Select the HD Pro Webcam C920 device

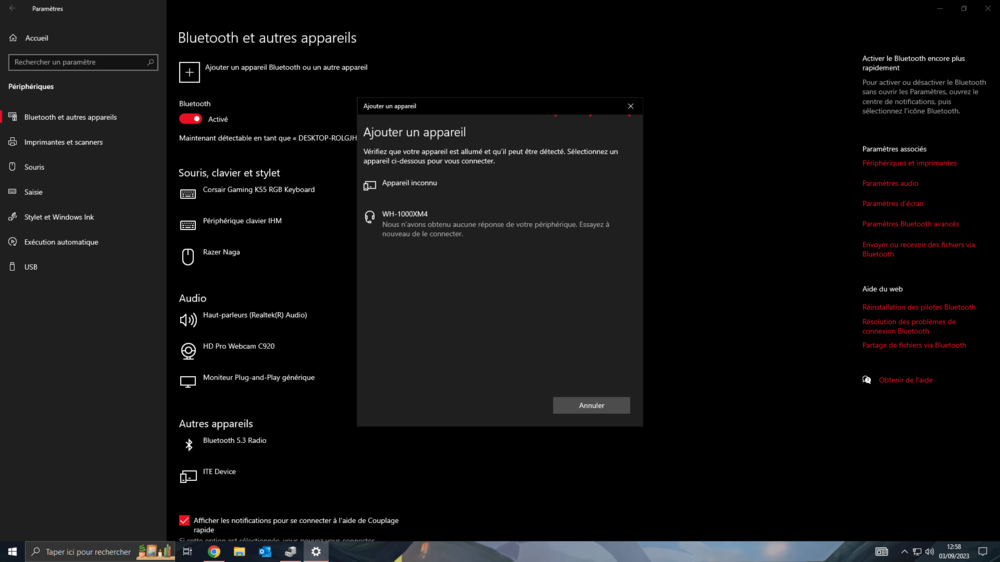coord(238,347)
